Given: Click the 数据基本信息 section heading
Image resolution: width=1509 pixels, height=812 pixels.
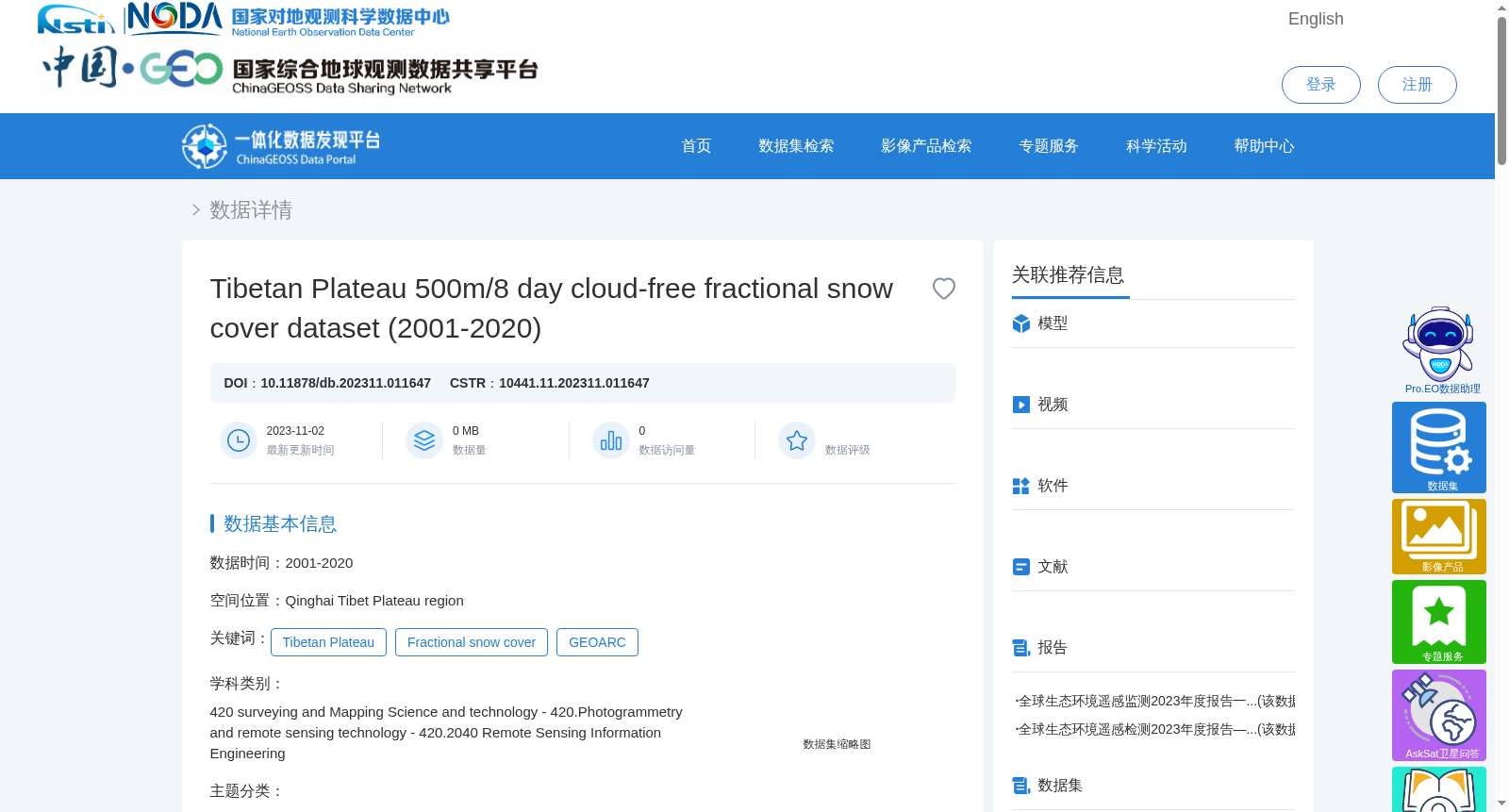Looking at the screenshot, I should coord(280,523).
